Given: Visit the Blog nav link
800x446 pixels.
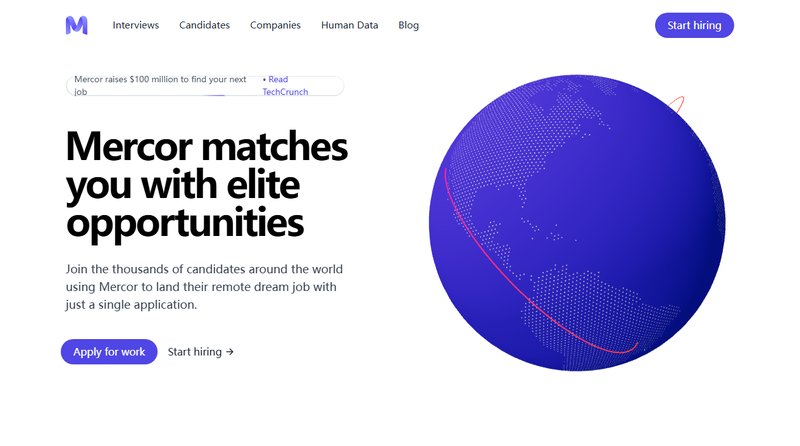Looking at the screenshot, I should pyautogui.click(x=409, y=25).
